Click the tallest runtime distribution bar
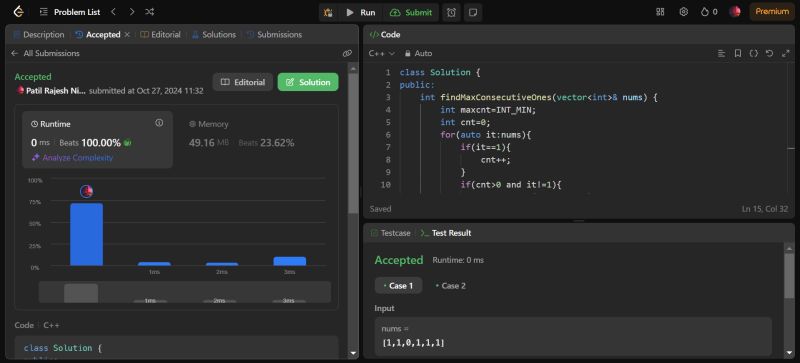Image resolution: width=800 pixels, height=363 pixels. click(86, 234)
